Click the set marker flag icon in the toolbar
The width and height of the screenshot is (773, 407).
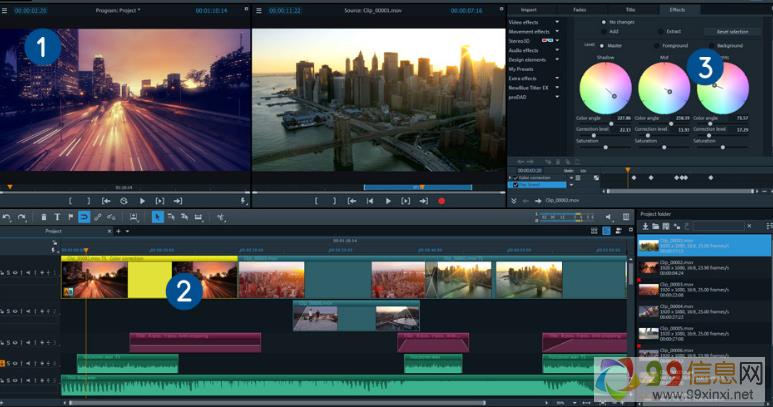[x=71, y=217]
